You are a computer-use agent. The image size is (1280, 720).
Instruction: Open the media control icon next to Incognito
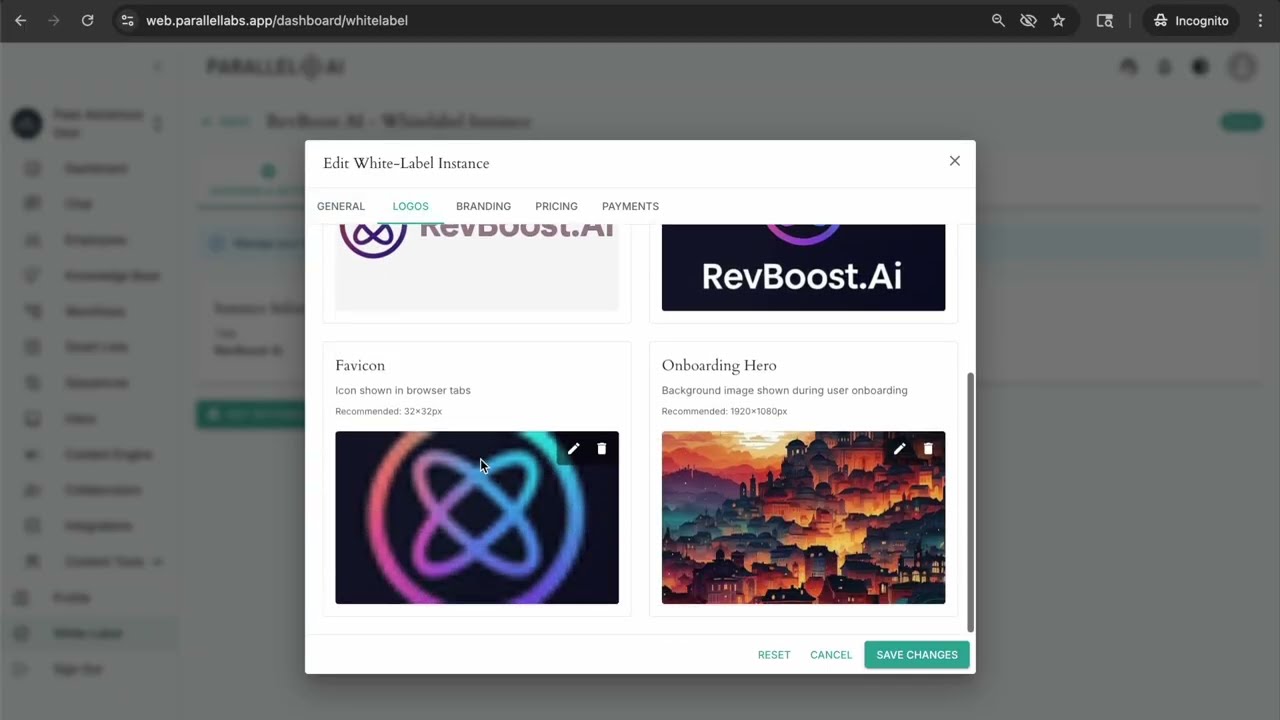tap(1105, 20)
